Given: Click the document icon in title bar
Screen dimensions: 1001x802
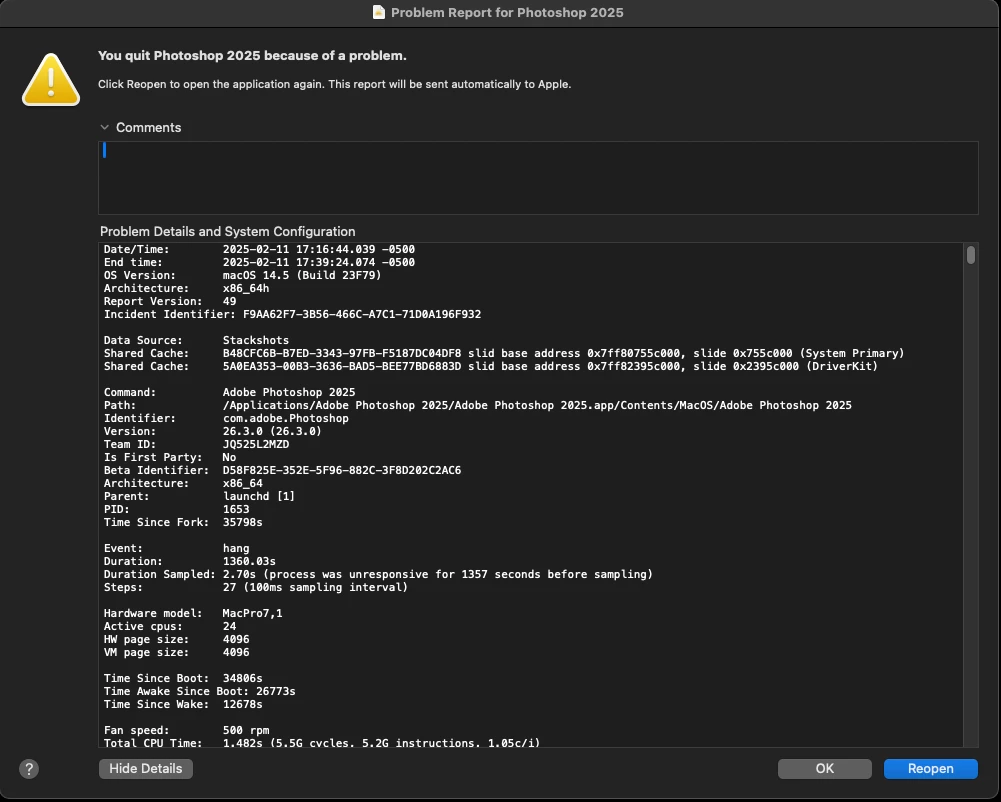Looking at the screenshot, I should pyautogui.click(x=379, y=12).
